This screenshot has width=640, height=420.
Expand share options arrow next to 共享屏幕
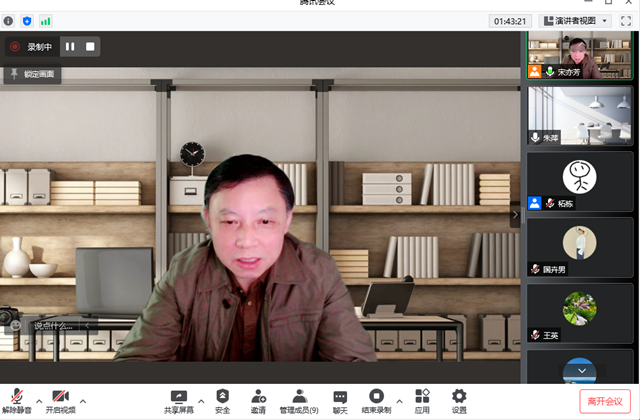click(201, 401)
